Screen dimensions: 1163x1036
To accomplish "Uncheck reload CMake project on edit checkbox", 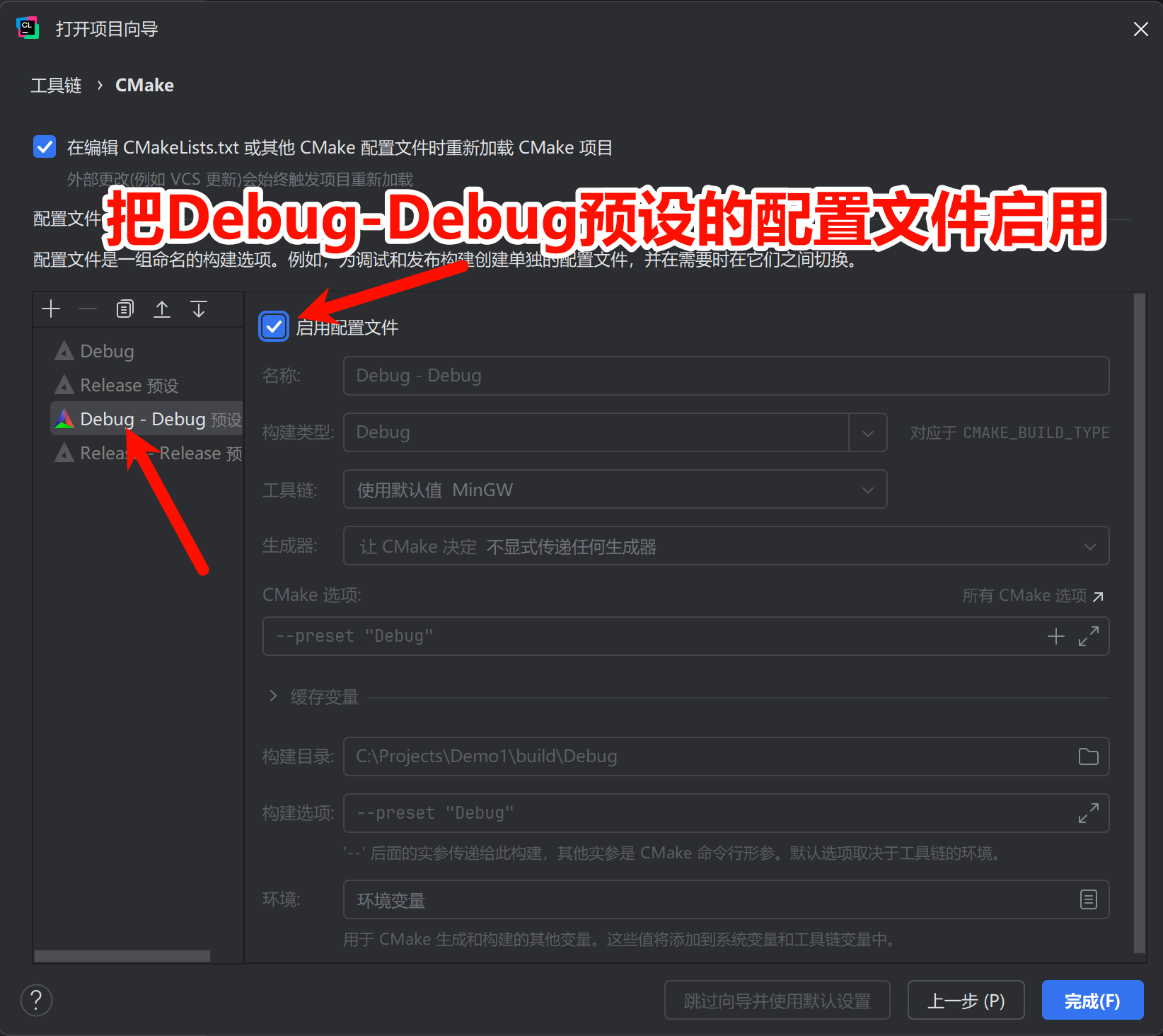I will (45, 147).
